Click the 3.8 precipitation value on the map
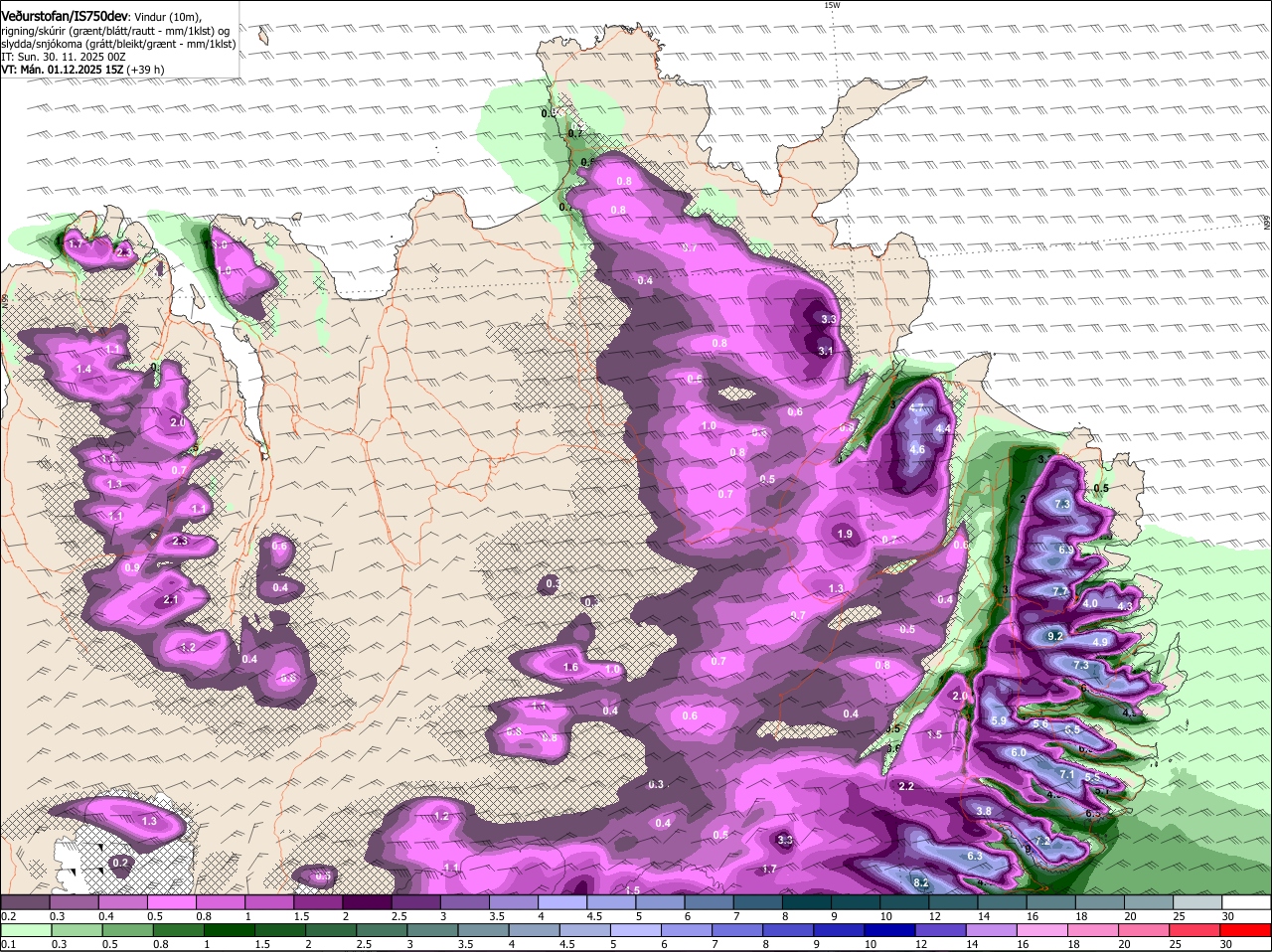Screen dimensions: 1272x952 (x=984, y=812)
